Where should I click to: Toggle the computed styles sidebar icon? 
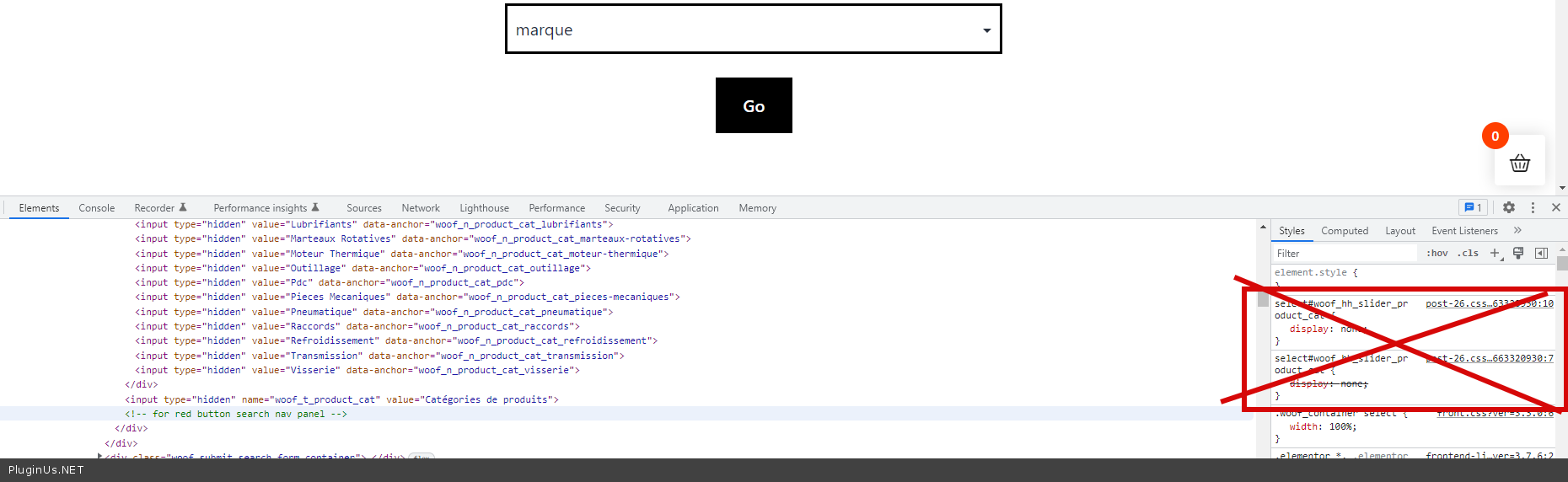pyautogui.click(x=1541, y=253)
